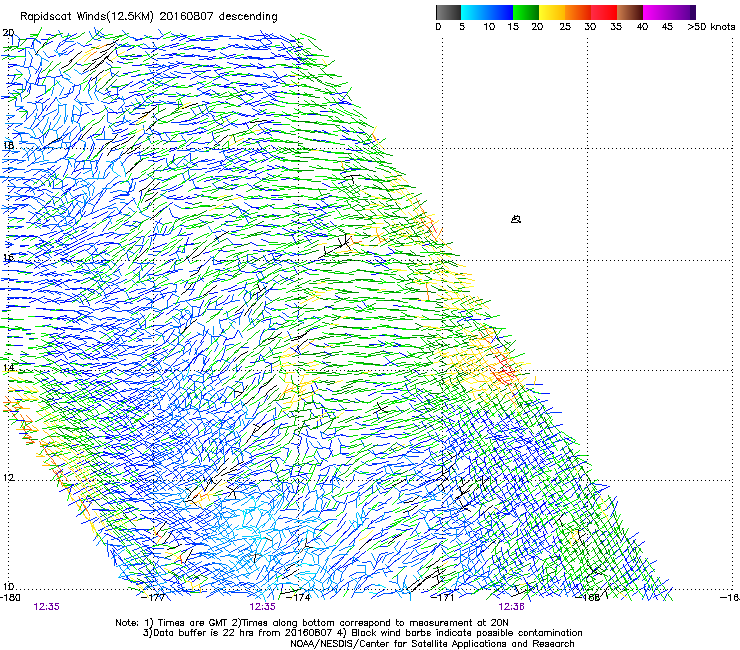740x650 pixels.
Task: Click the NOAA/NESDIS credit line
Action: [432, 644]
